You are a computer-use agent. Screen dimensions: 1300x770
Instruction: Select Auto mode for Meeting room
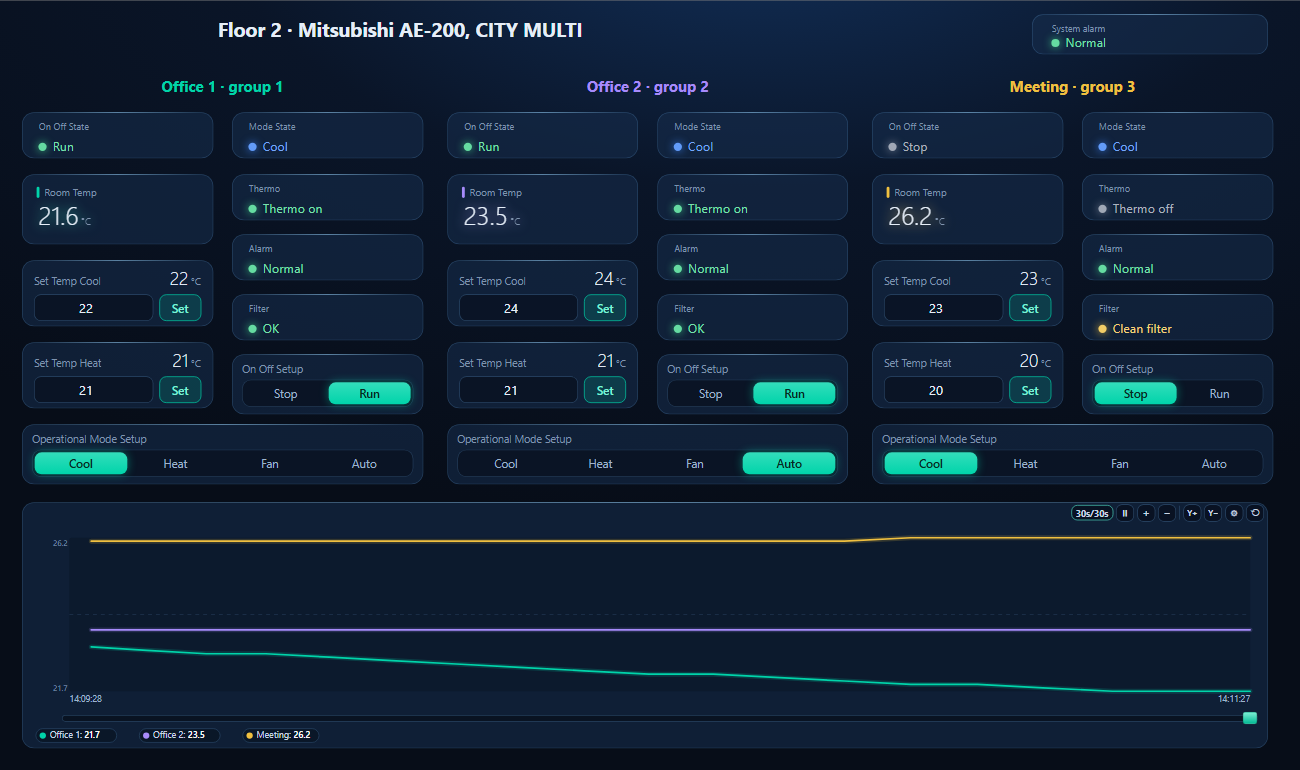click(1214, 463)
